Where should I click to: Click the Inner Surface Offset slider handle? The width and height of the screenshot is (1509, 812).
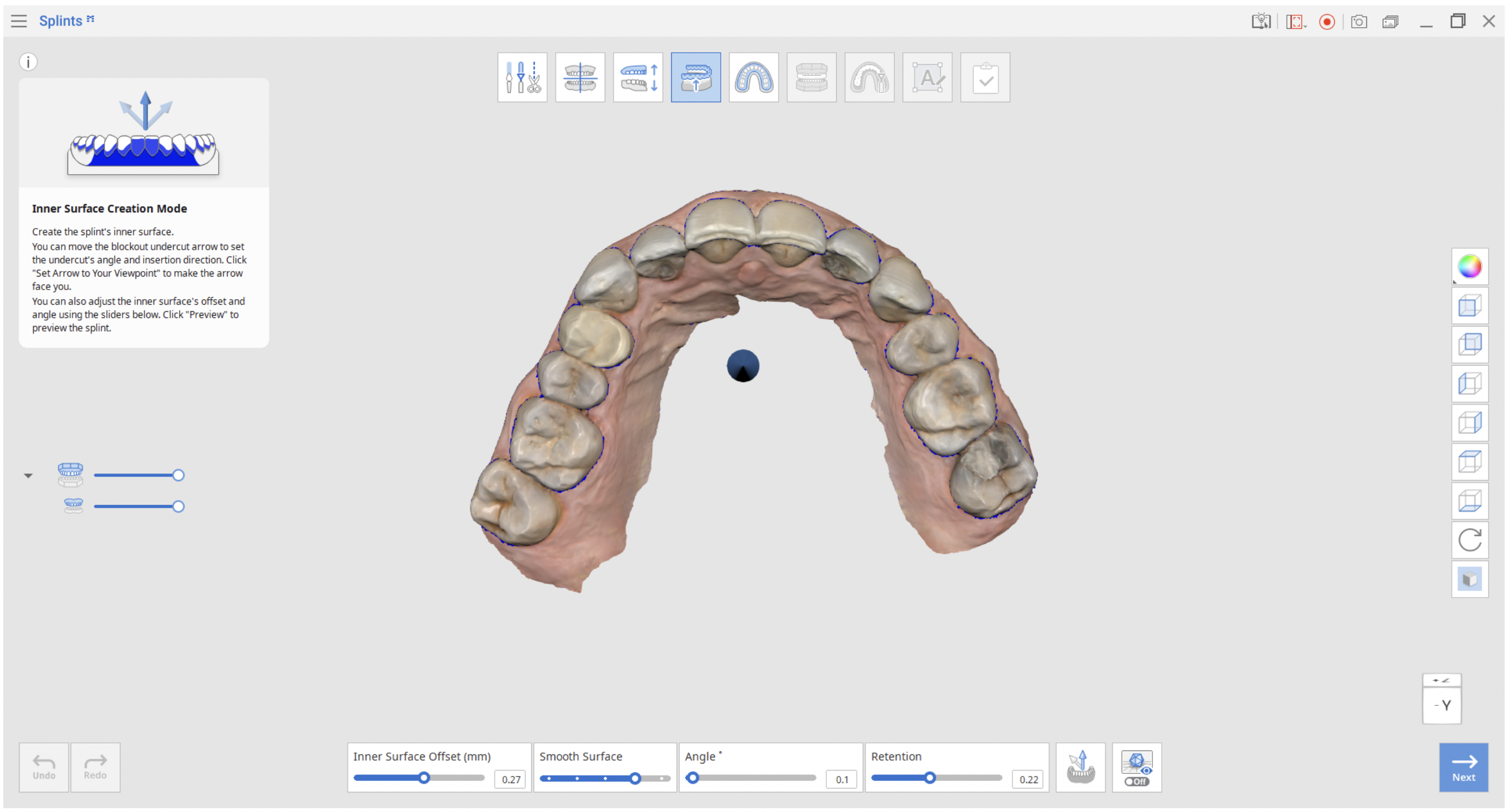click(424, 778)
